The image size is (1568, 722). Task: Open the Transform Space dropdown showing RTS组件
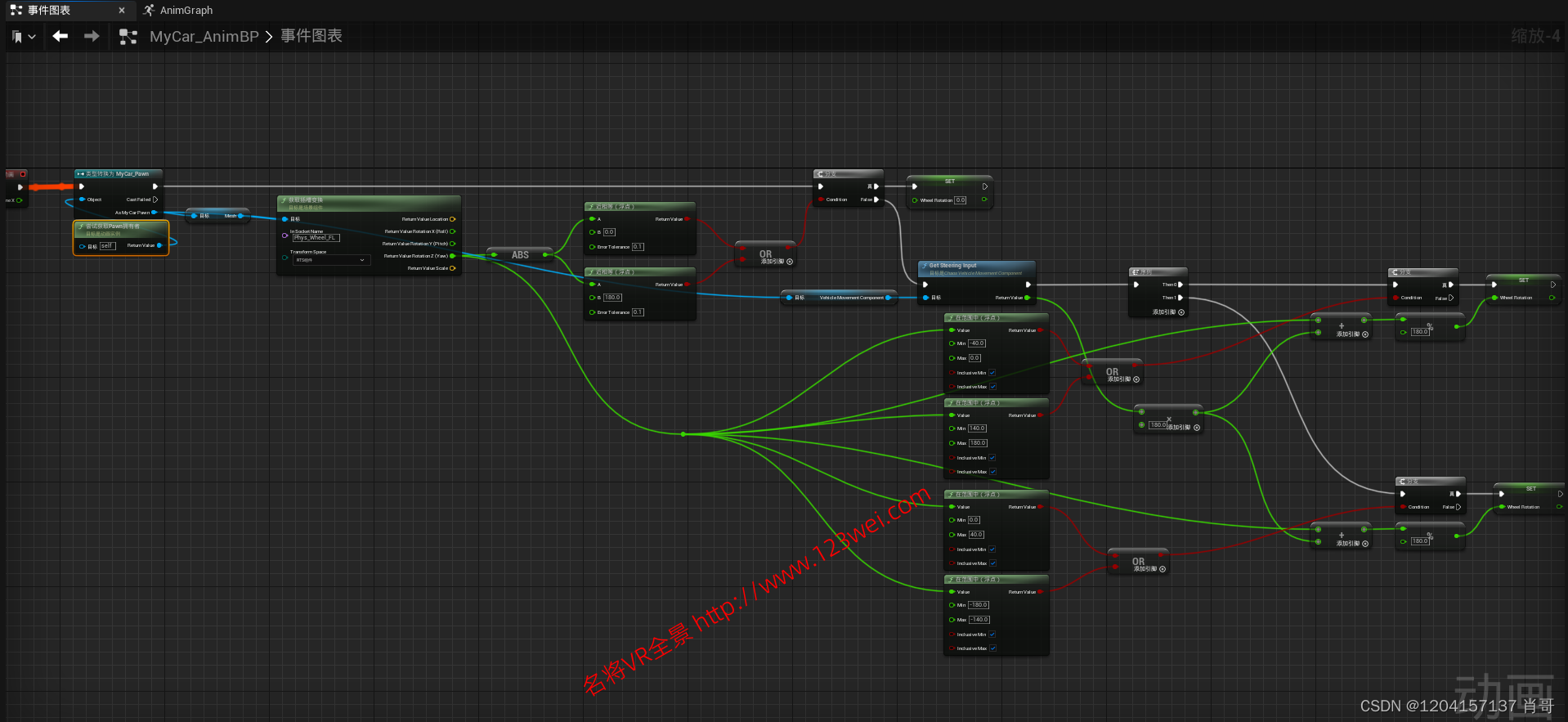coord(329,260)
